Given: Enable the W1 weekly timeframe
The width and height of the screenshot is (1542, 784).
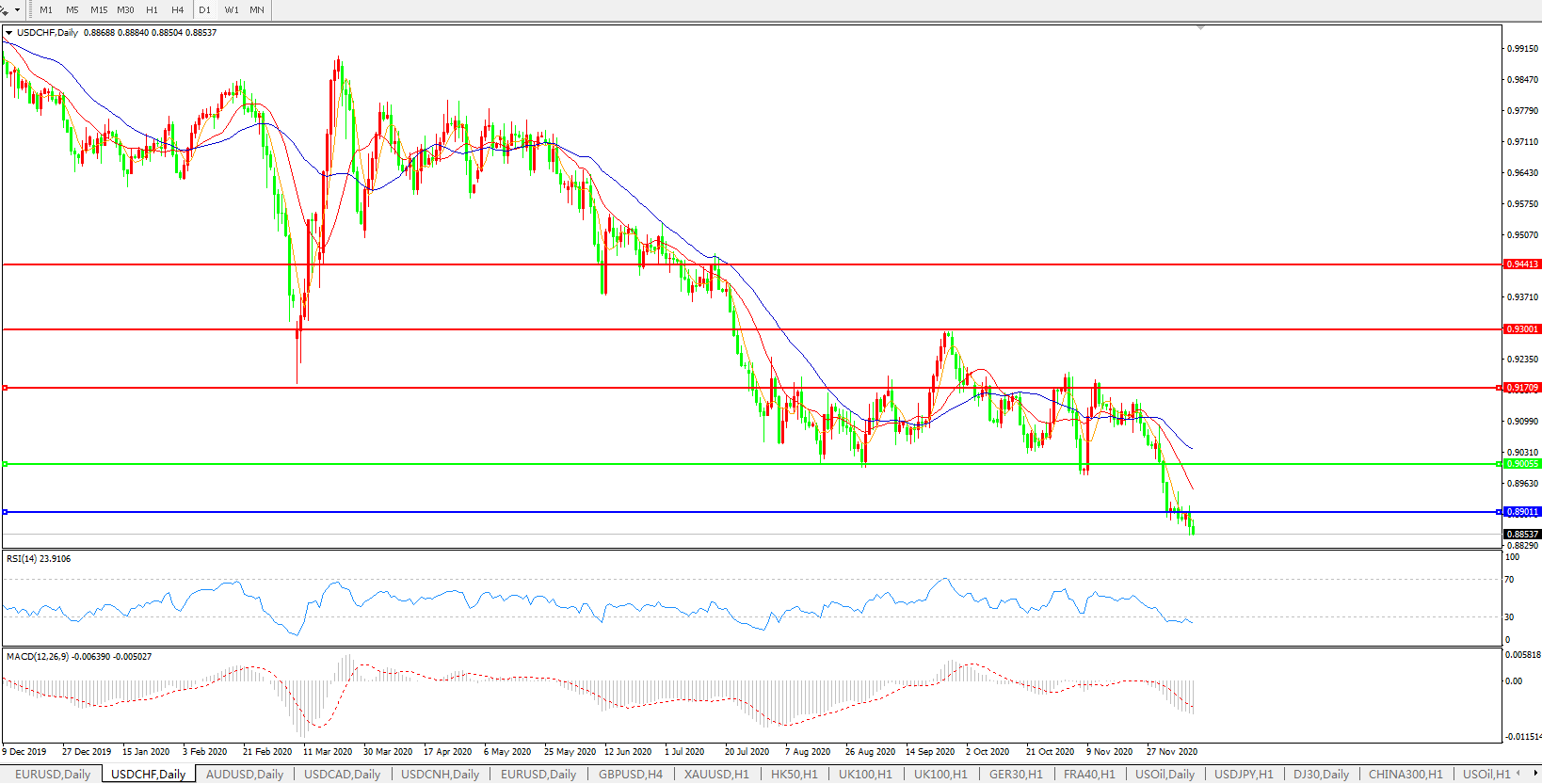Looking at the screenshot, I should tap(232, 10).
